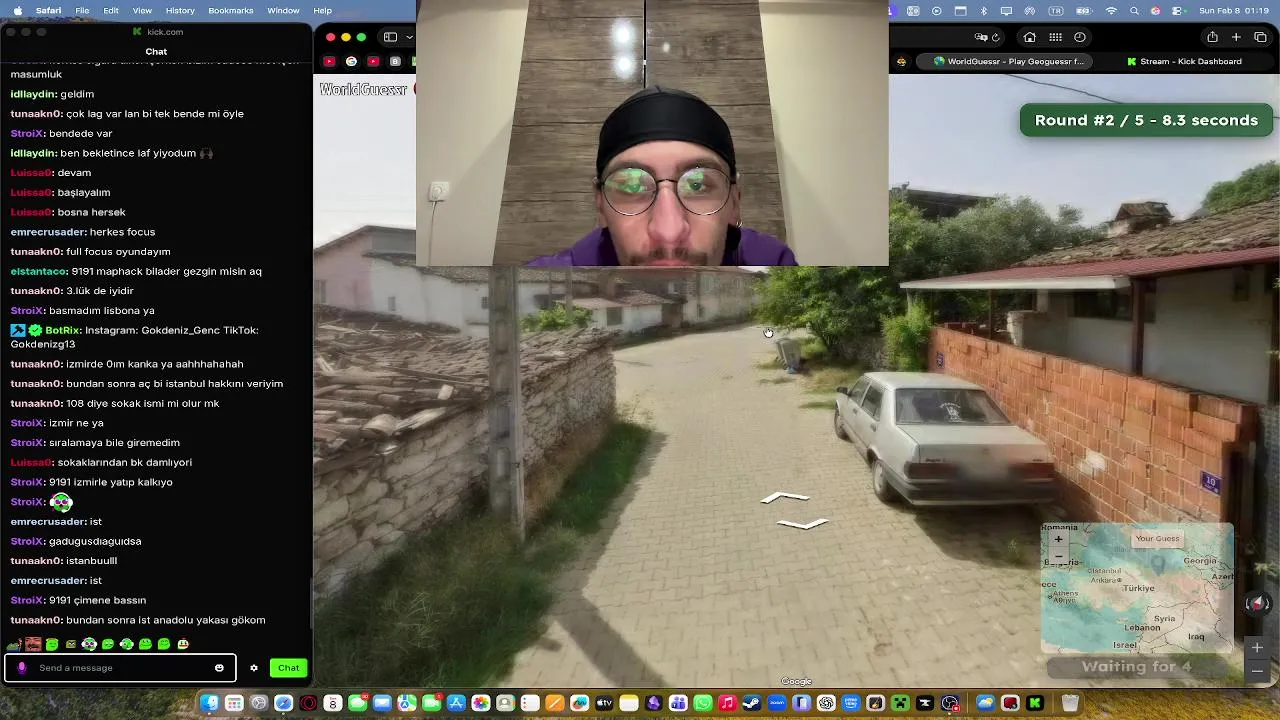
Task: Open Launchpad from the Dock
Action: point(234,704)
